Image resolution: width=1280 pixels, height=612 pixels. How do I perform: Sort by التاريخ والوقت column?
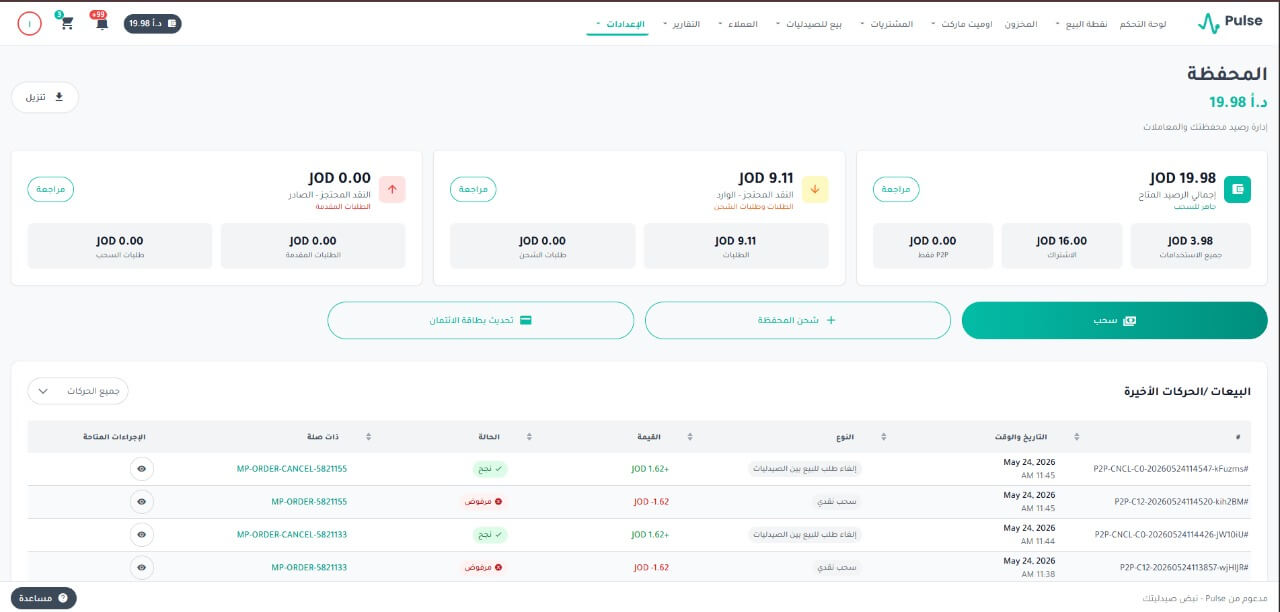point(1077,437)
